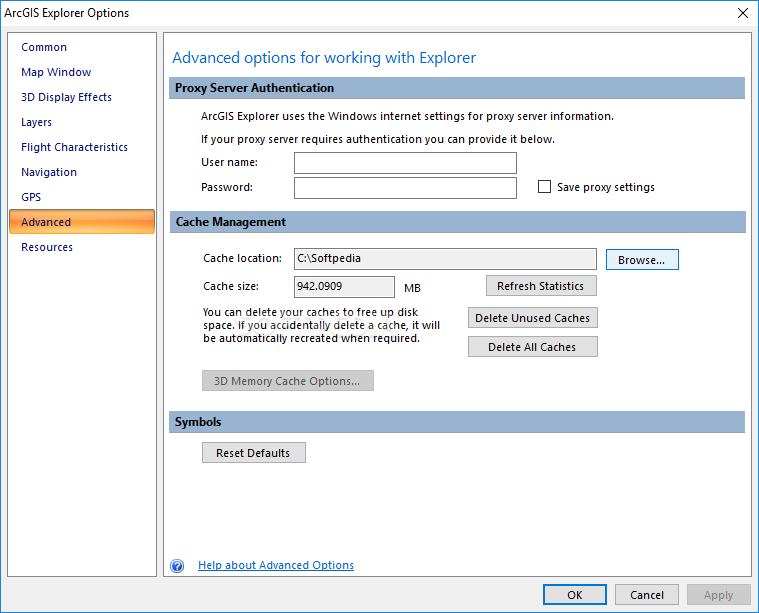
Task: Select 3D Display Effects in sidebar
Action: click(x=66, y=97)
